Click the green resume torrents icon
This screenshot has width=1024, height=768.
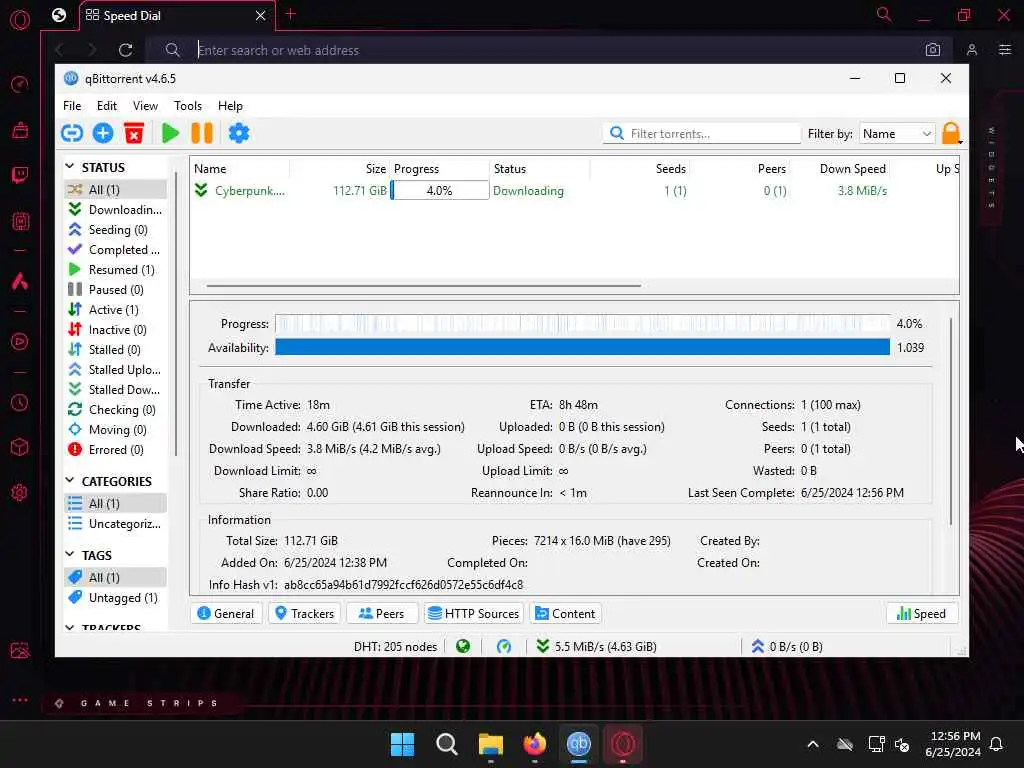[170, 133]
